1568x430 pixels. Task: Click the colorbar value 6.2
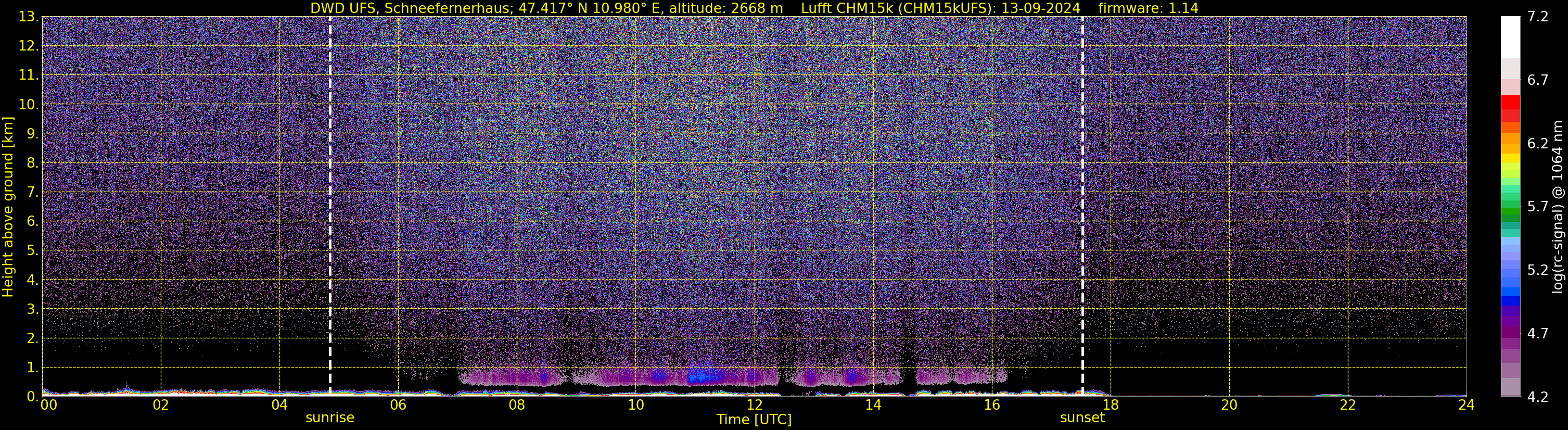[x=1538, y=143]
